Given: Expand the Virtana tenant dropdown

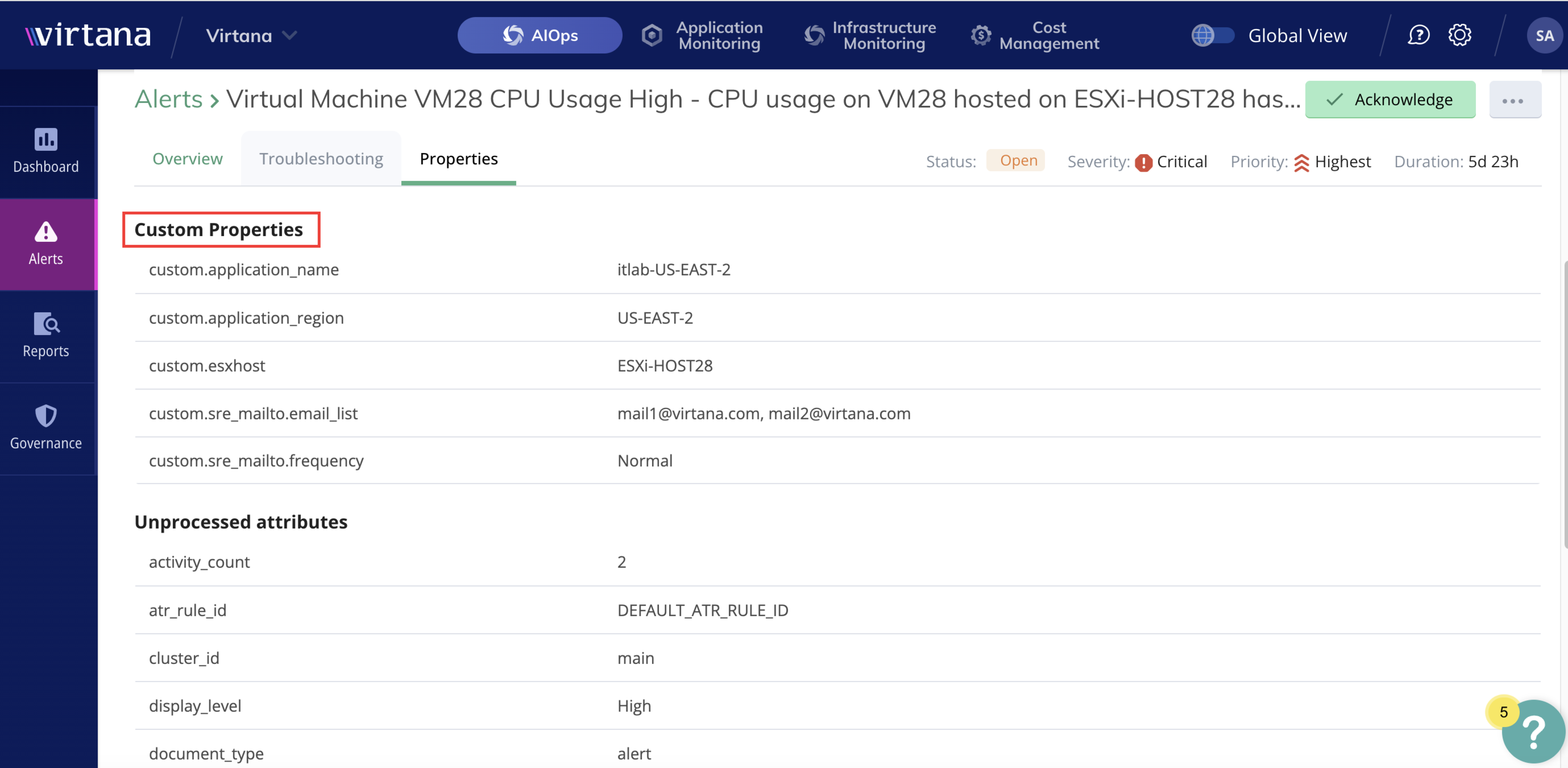Looking at the screenshot, I should coord(251,35).
